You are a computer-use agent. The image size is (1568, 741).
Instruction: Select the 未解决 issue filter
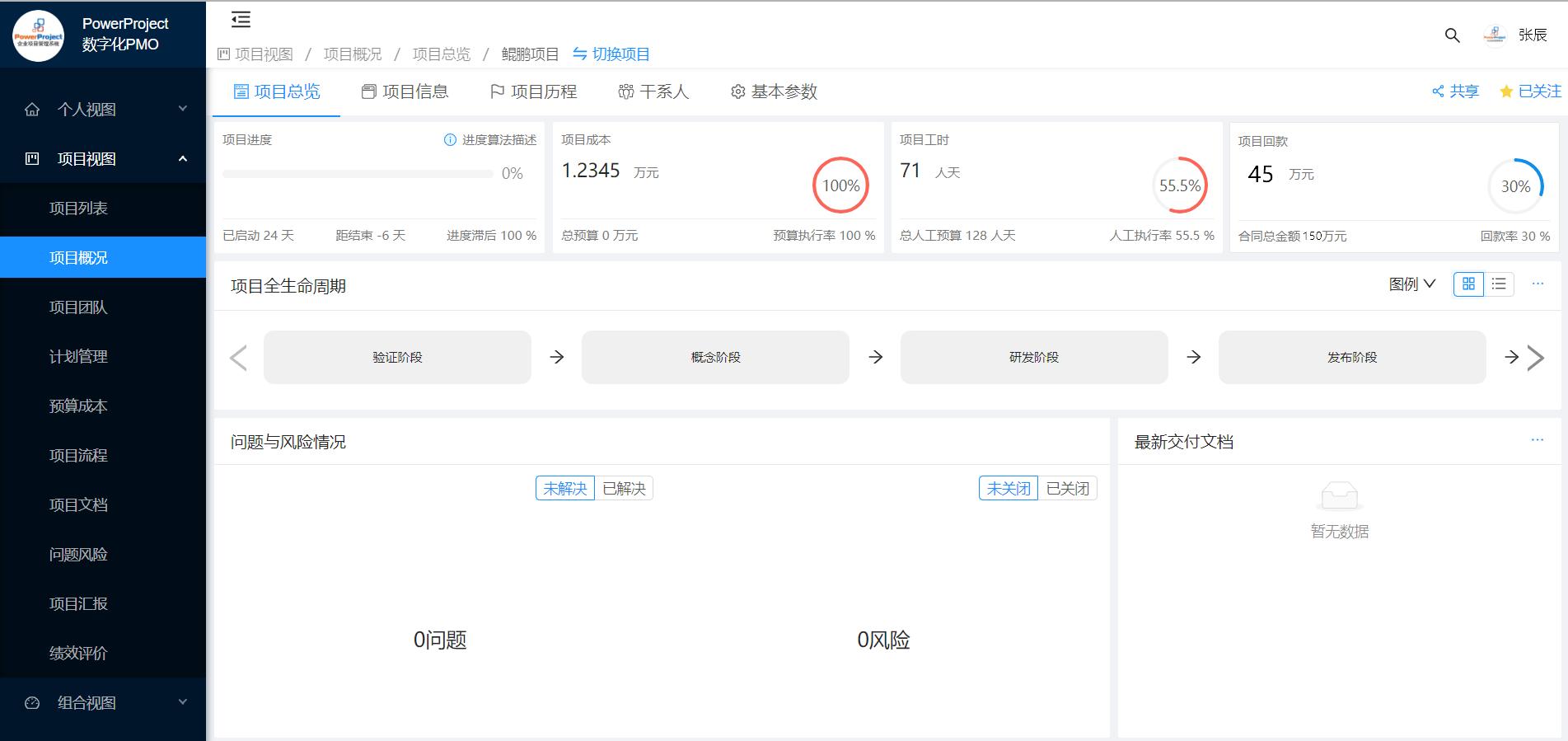565,489
